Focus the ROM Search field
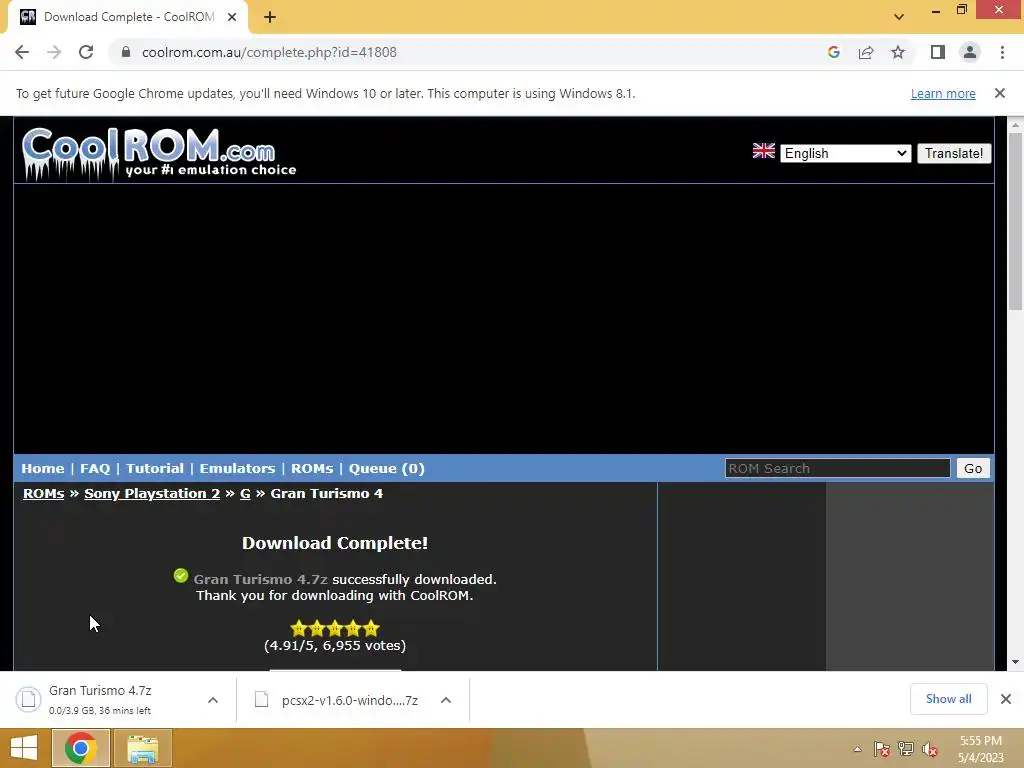 837,468
